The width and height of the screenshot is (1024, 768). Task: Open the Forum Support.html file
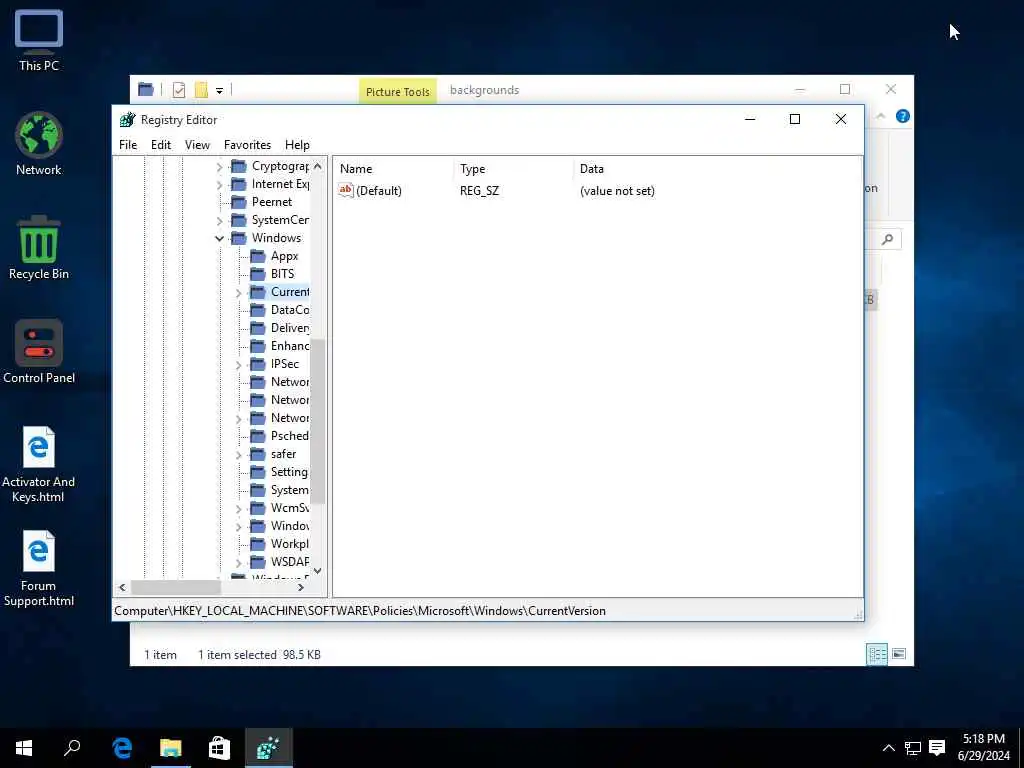click(x=39, y=568)
